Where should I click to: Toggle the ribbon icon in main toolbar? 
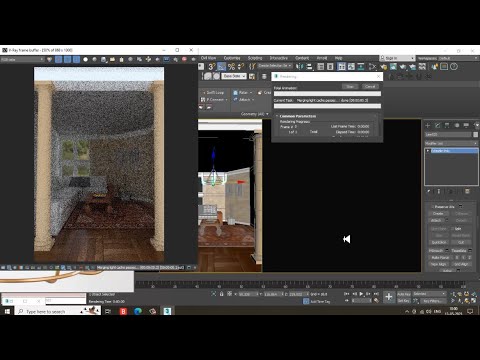342,67
